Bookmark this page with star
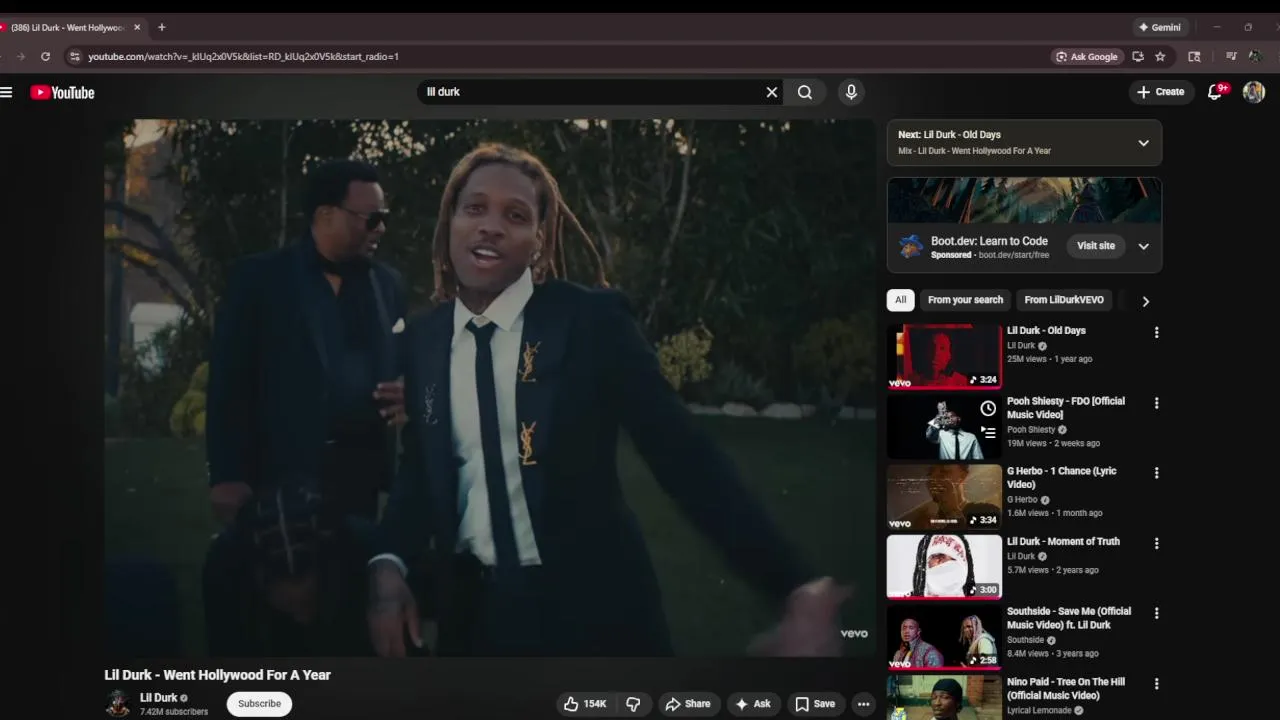 [x=1160, y=57]
